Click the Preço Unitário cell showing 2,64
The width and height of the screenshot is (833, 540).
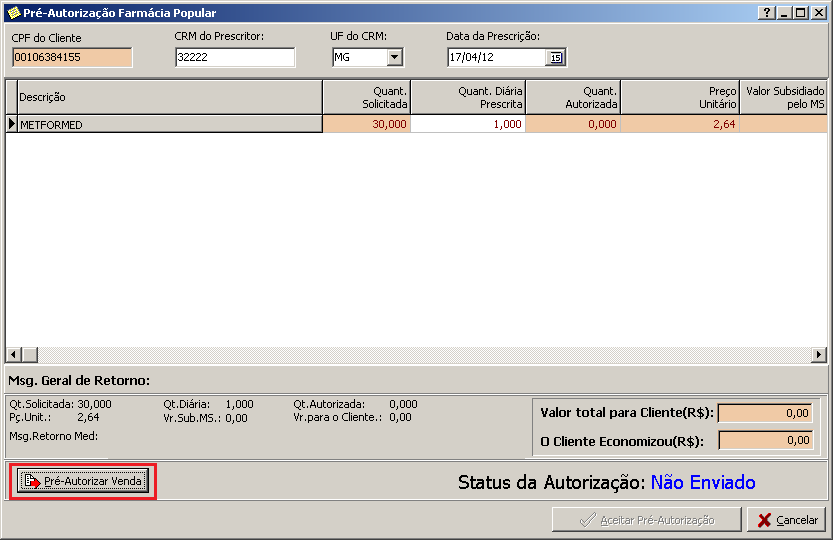(x=681, y=124)
